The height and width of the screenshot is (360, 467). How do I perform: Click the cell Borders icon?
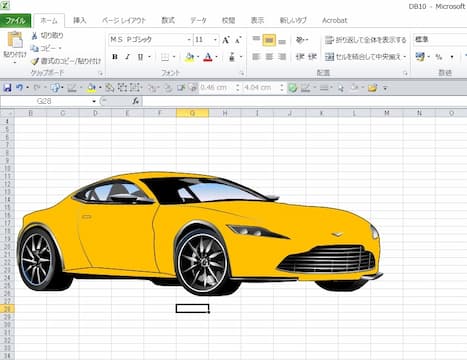[165, 57]
